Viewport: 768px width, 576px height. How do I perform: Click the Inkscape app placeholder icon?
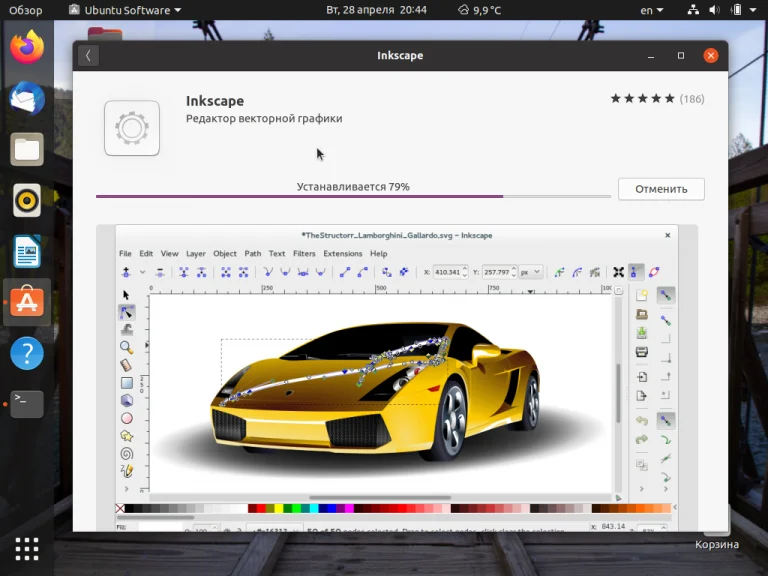[x=132, y=128]
